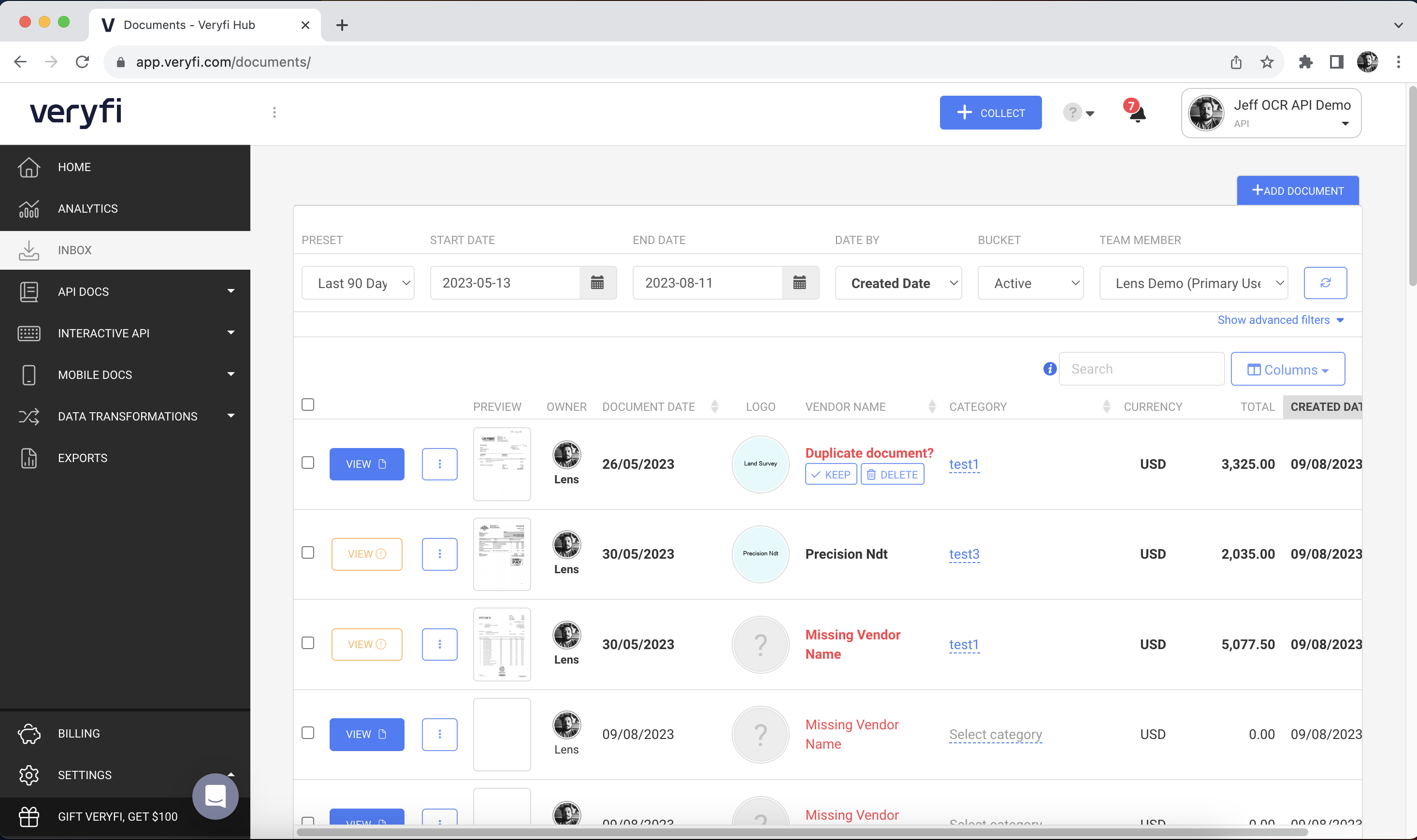Open the sidebar three-dot options menu

tap(275, 113)
